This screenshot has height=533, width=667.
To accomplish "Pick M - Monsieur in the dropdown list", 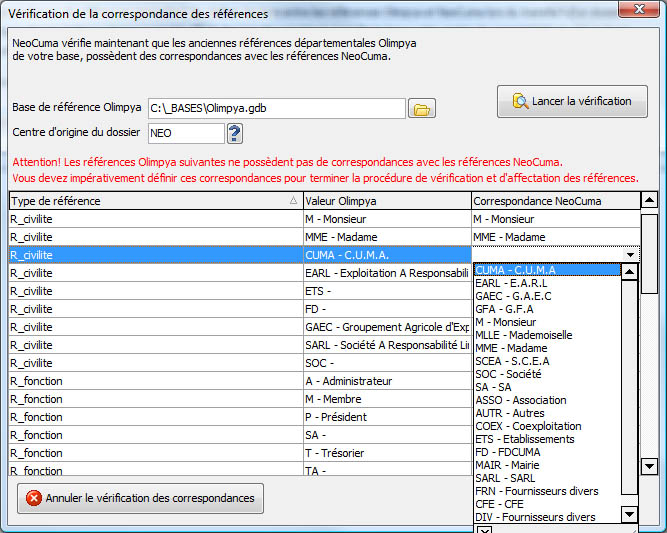I will (547, 322).
